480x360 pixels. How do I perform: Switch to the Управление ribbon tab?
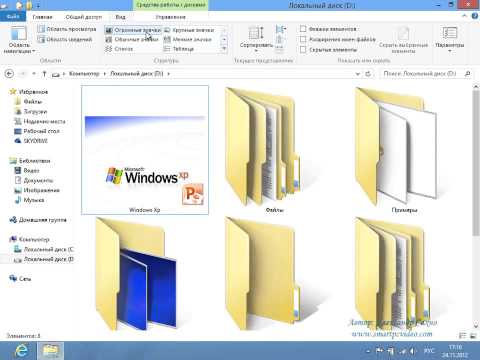170,17
